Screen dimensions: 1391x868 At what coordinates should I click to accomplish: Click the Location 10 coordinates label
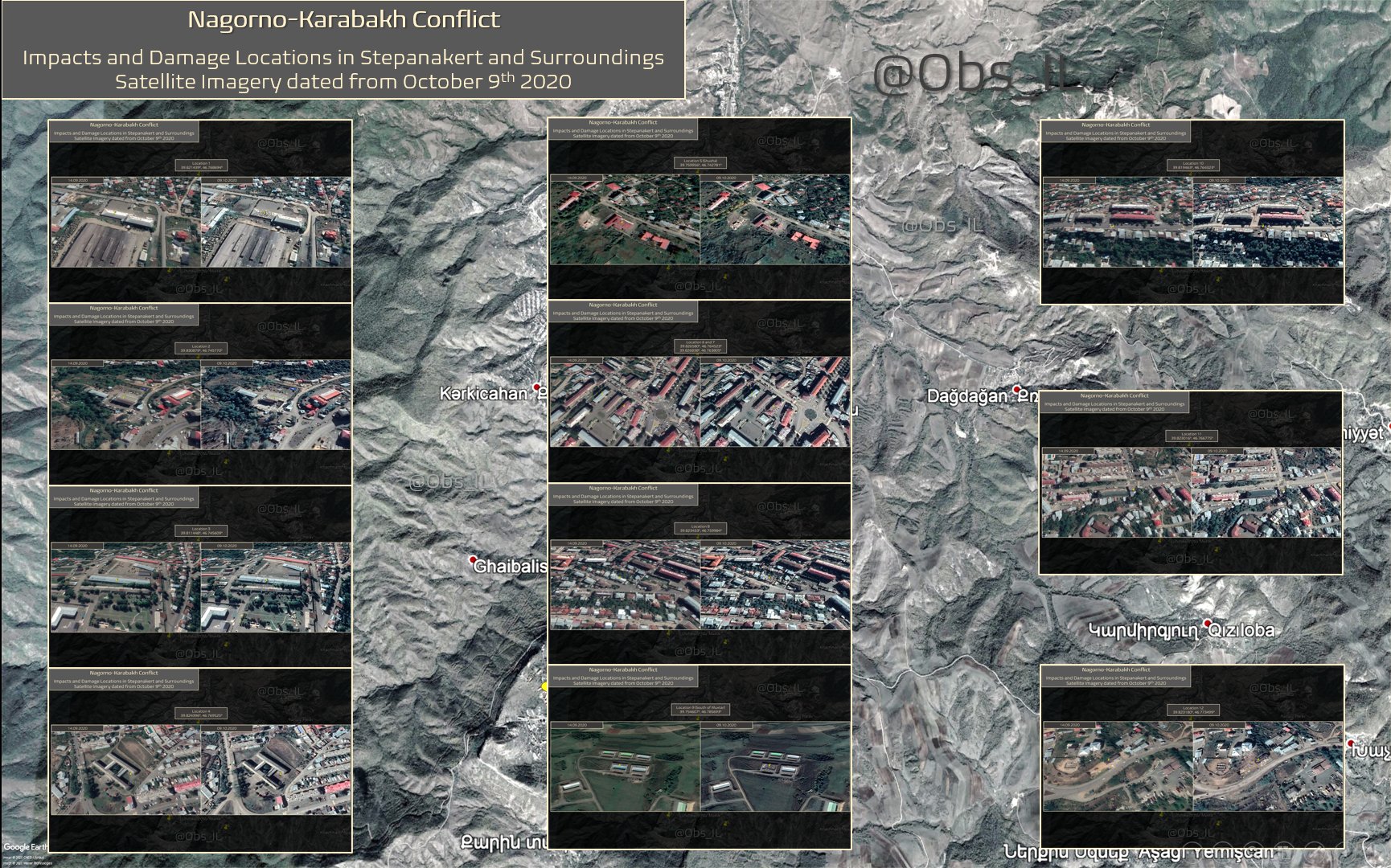pyautogui.click(x=1192, y=166)
